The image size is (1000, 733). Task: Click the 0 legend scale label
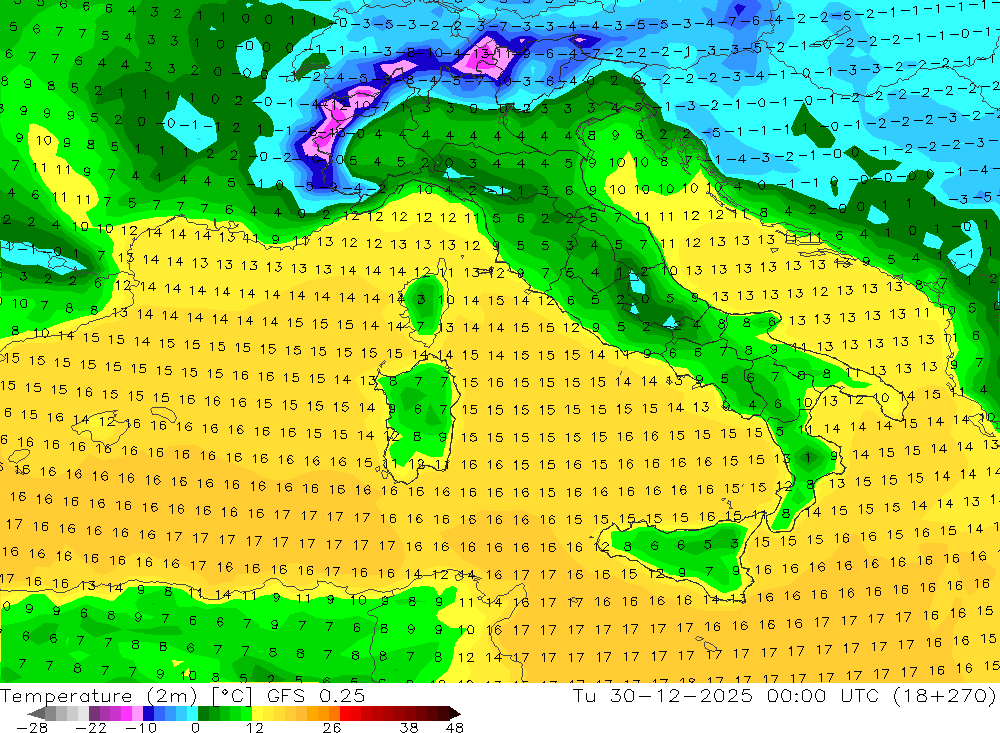tap(195, 727)
